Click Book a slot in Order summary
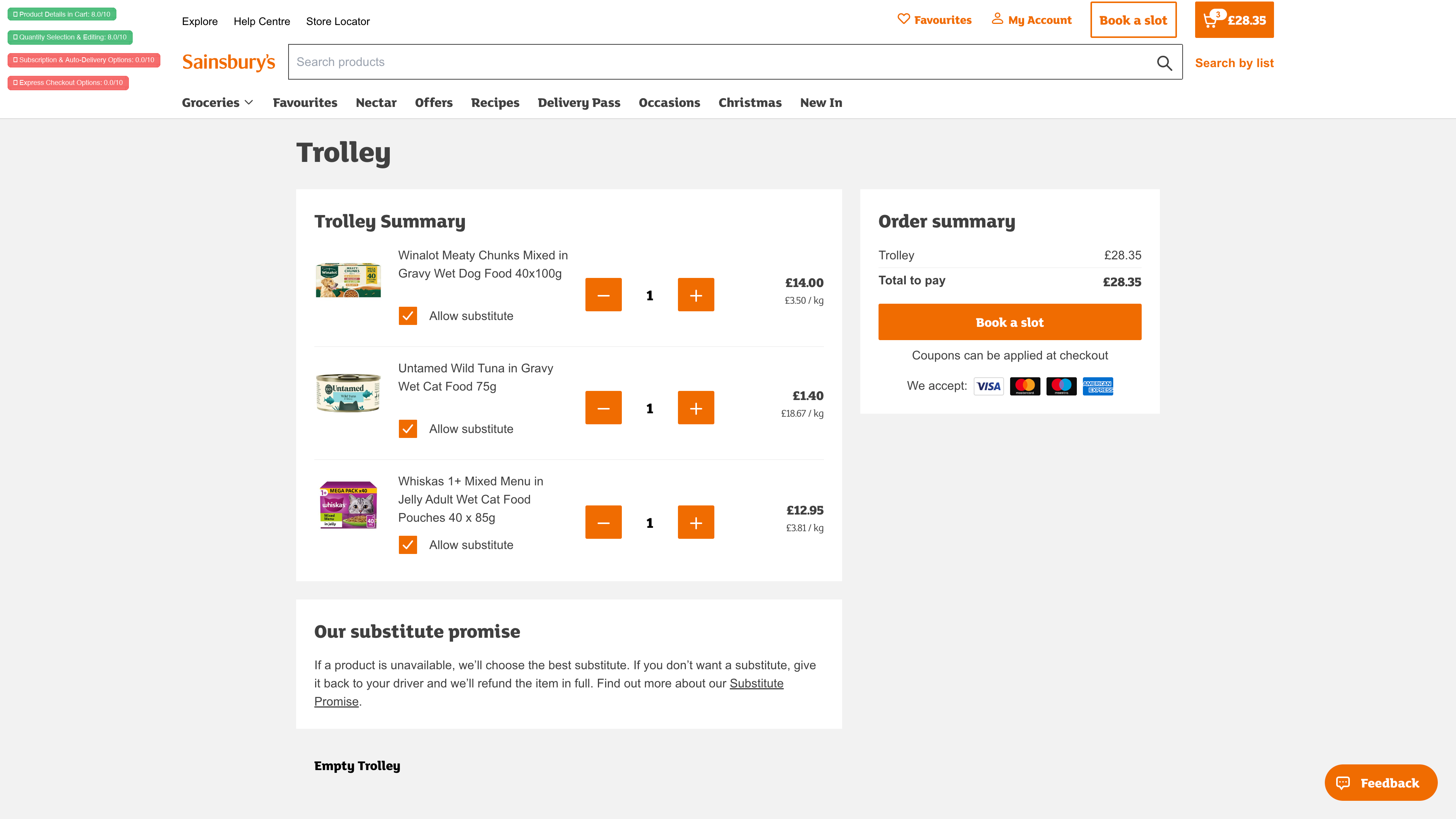 (x=1009, y=322)
